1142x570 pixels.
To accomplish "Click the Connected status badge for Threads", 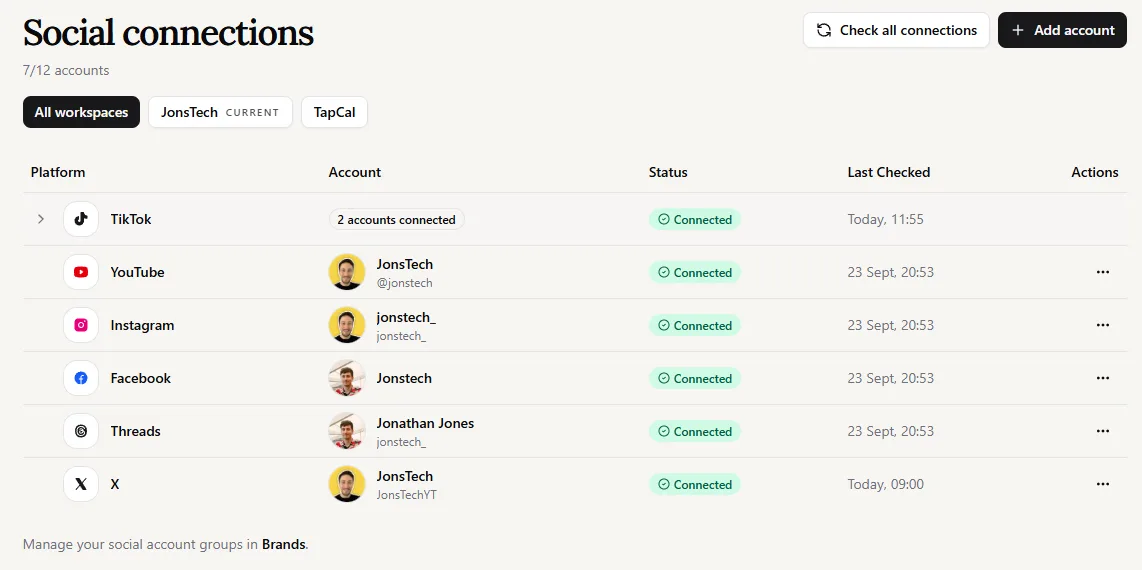I will (x=695, y=431).
